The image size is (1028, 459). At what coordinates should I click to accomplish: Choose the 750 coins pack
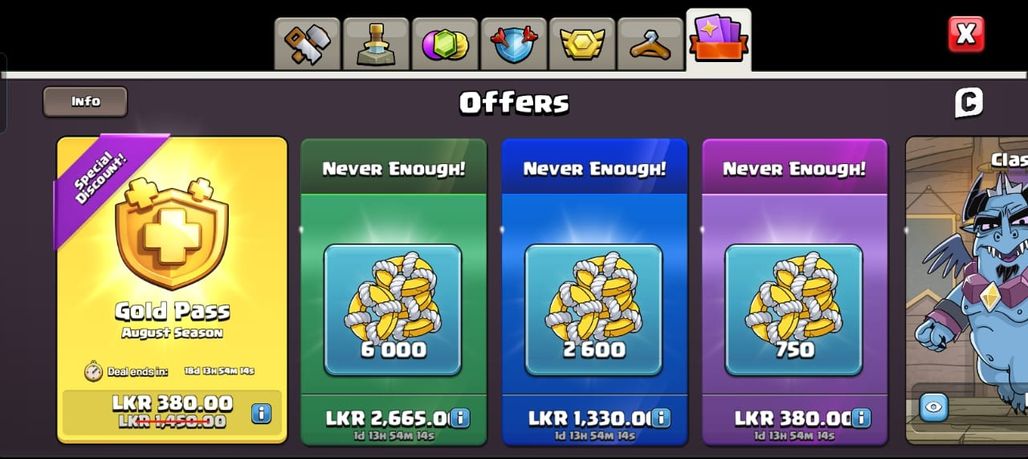795,292
